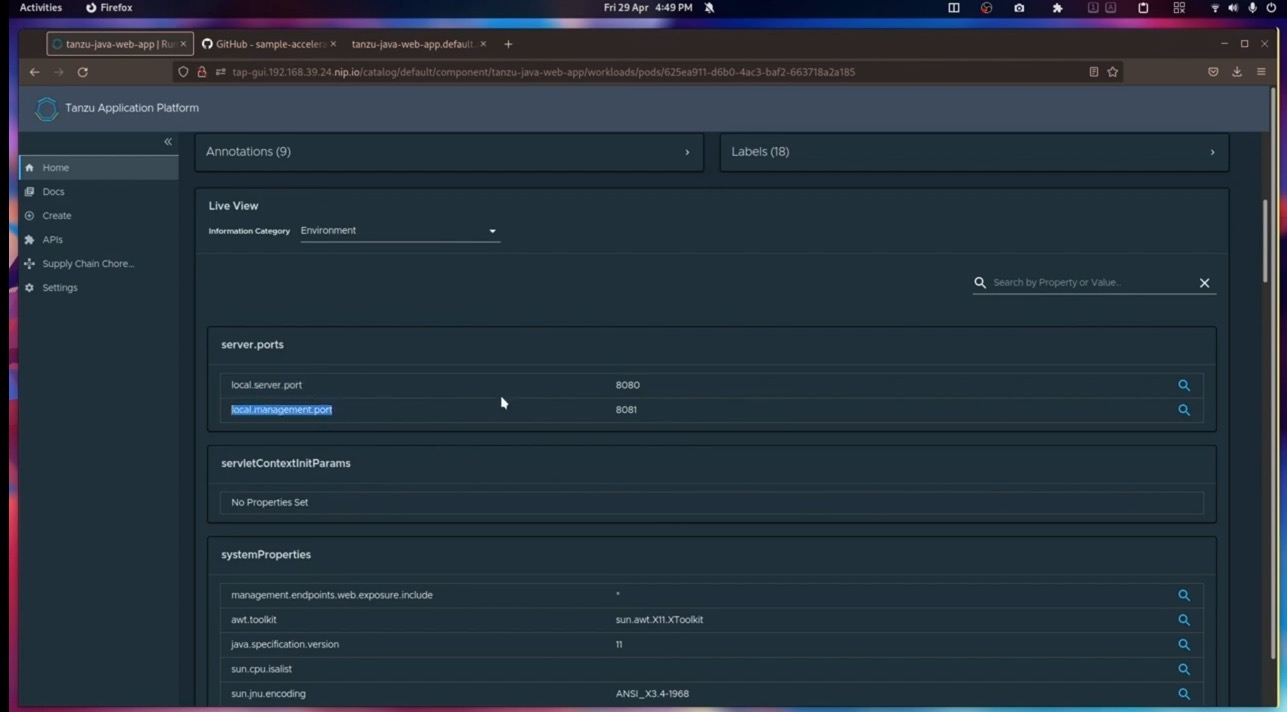This screenshot has width=1287, height=712.
Task: Toggle reader view icon in address bar
Action: [1093, 72]
